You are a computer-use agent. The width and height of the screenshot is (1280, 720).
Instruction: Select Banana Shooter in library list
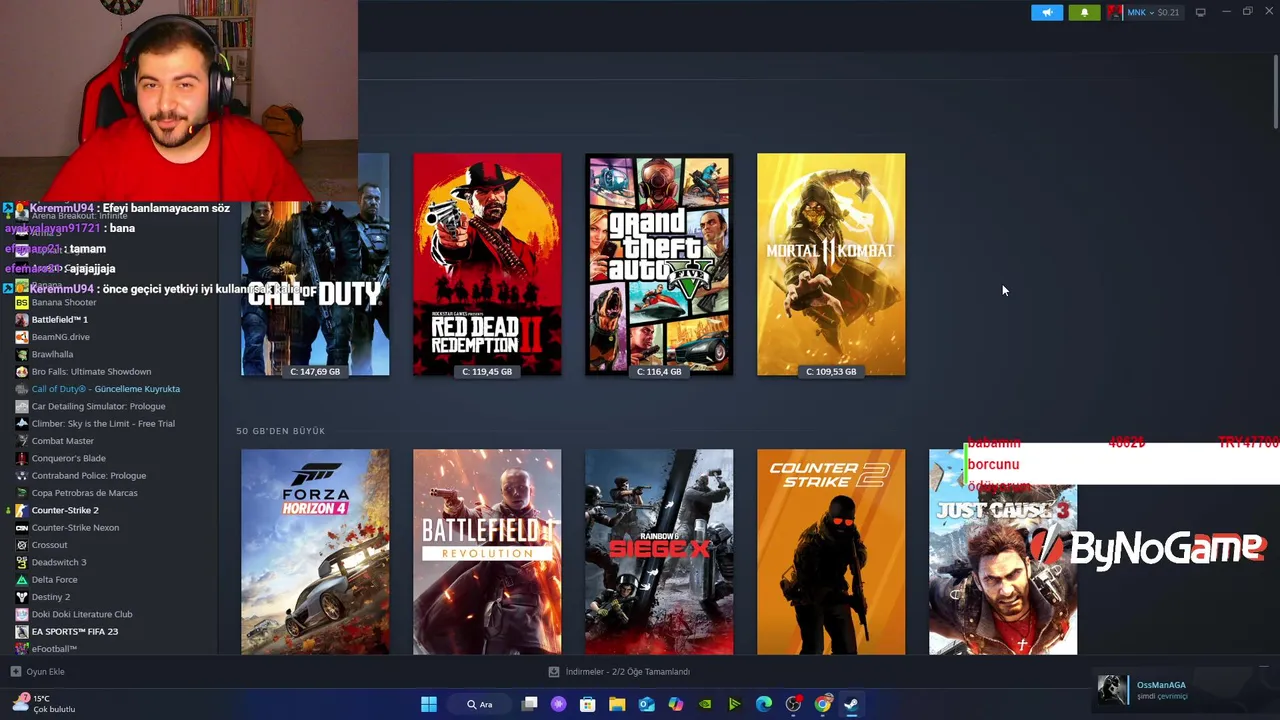(64, 302)
